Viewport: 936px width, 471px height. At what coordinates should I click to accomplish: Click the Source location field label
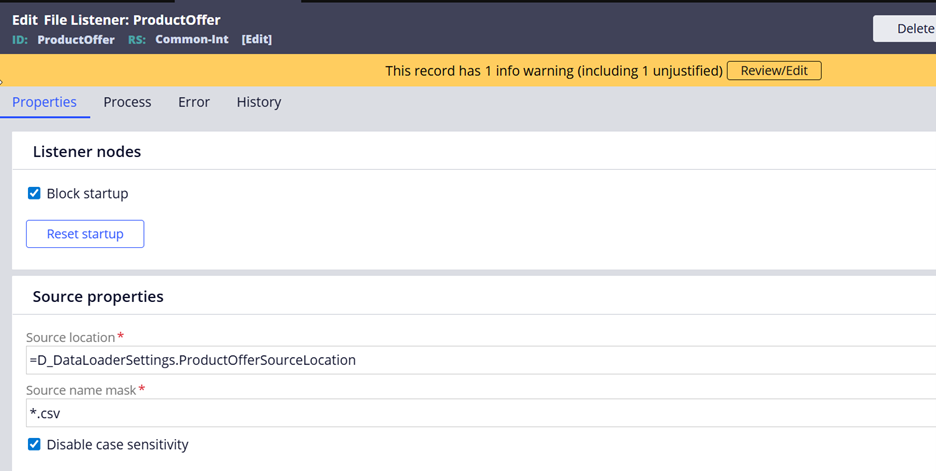(x=71, y=337)
